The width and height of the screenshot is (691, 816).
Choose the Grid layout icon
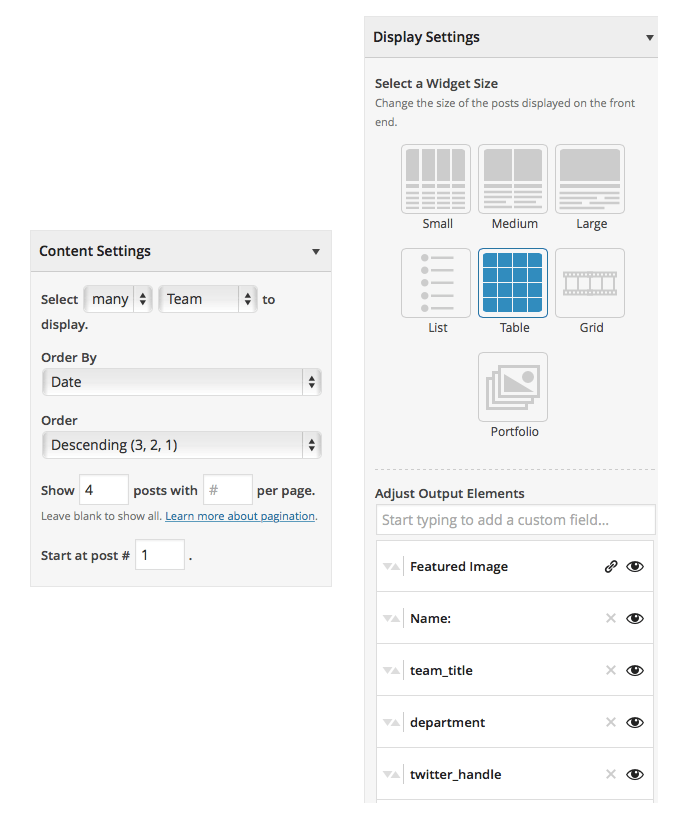(590, 283)
